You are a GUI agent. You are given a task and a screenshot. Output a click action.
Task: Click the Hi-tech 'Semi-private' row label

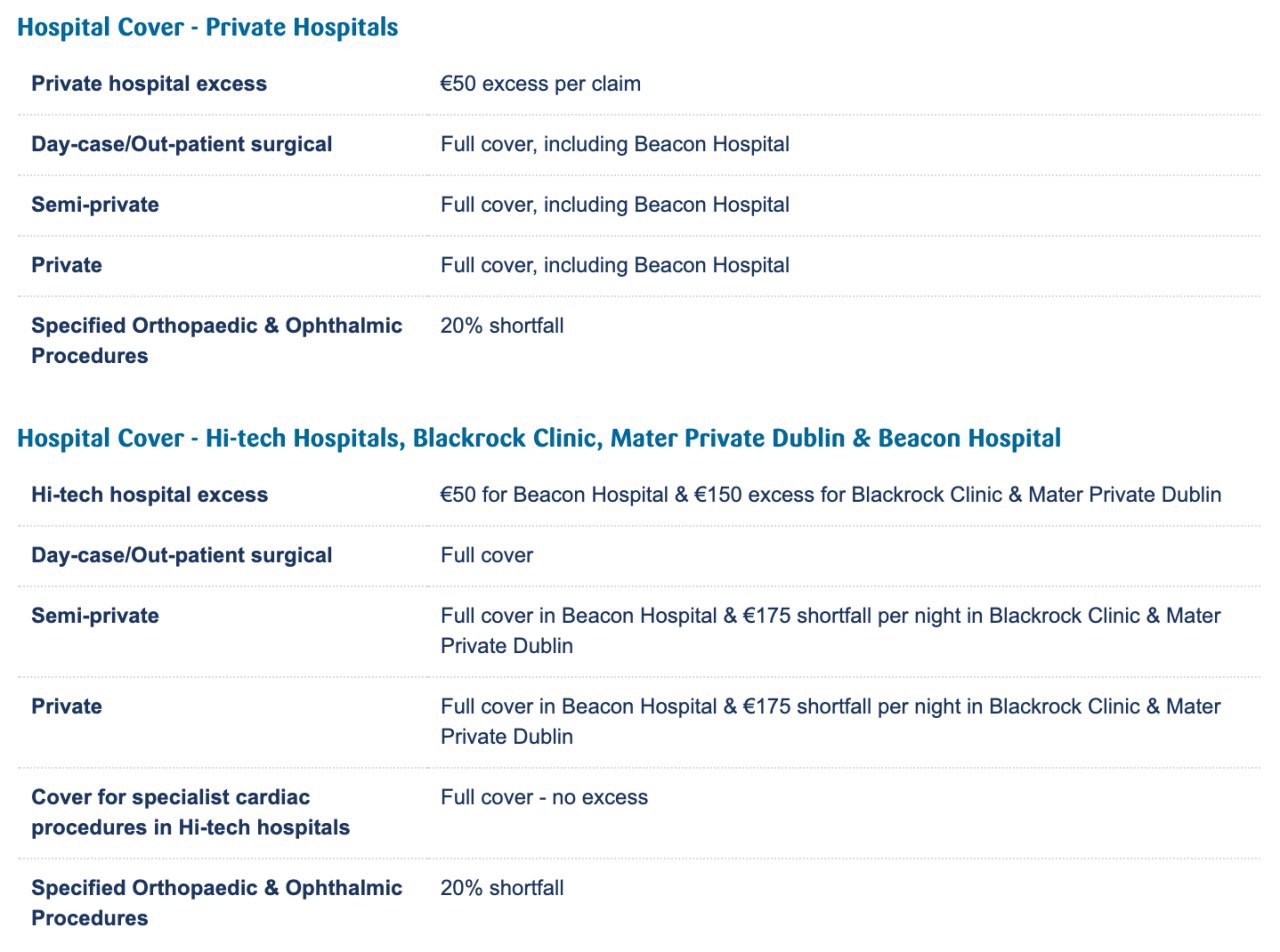pos(95,616)
